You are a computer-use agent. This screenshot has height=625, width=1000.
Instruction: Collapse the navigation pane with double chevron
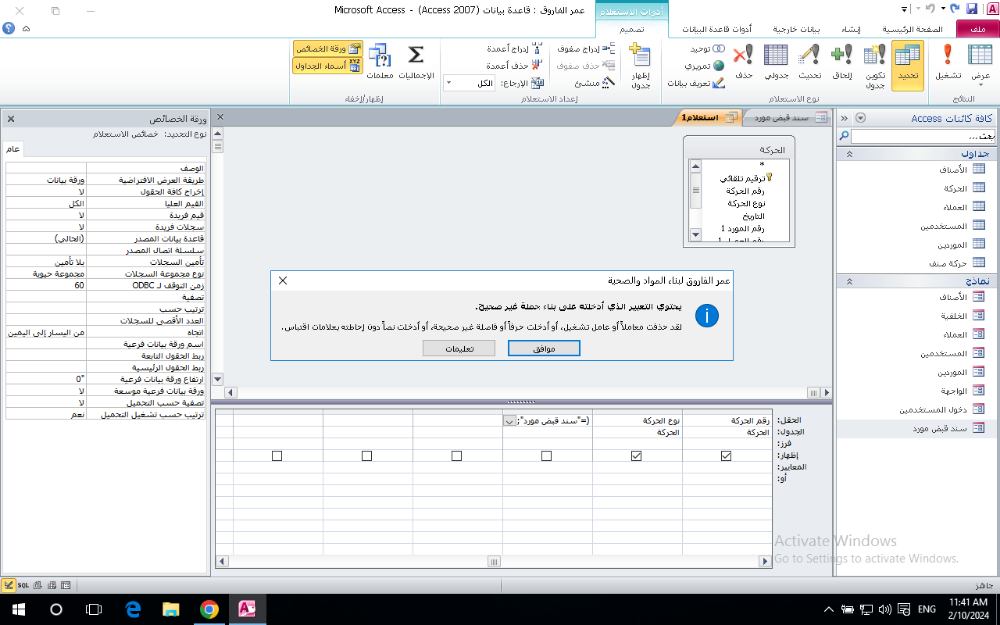click(x=844, y=118)
